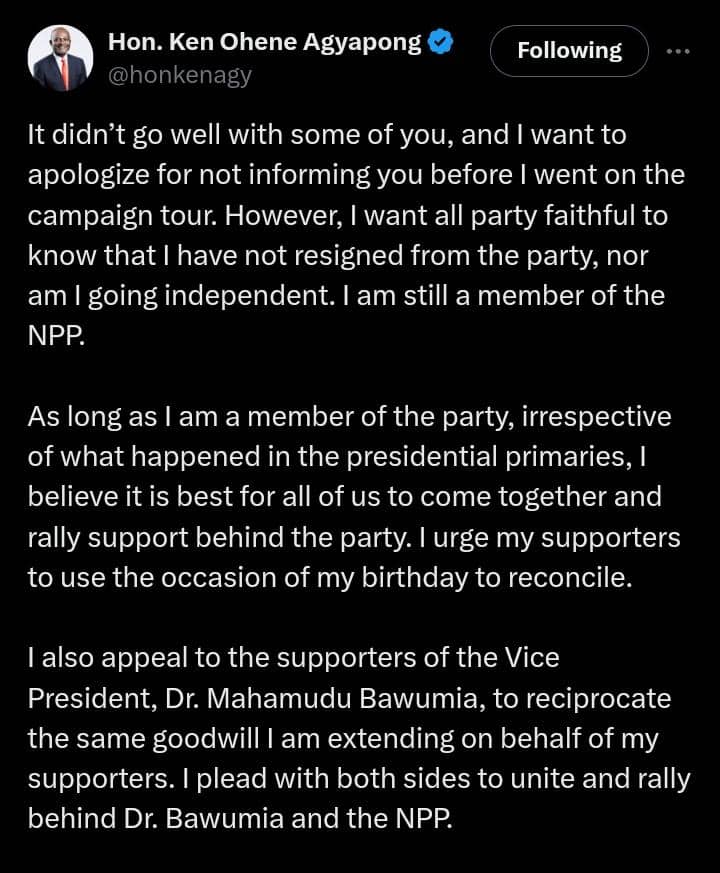Click the line starting "It didn't go well"
This screenshot has height=873, width=720.
pos(327,135)
